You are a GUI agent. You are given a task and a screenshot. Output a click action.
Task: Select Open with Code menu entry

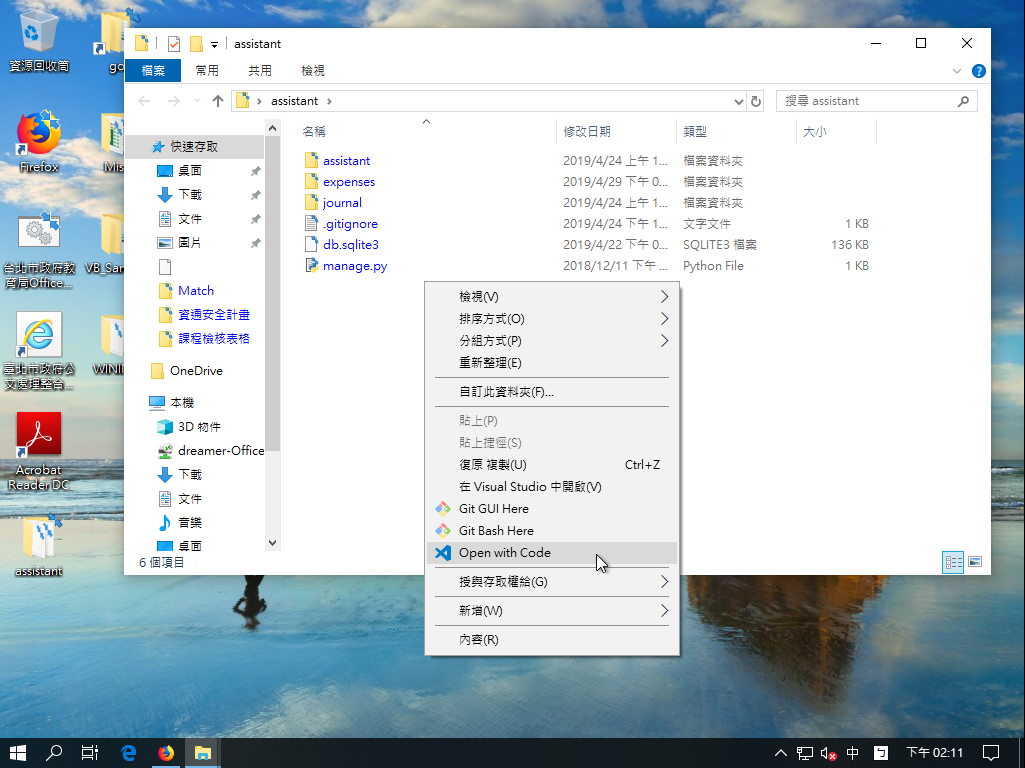[x=504, y=553]
